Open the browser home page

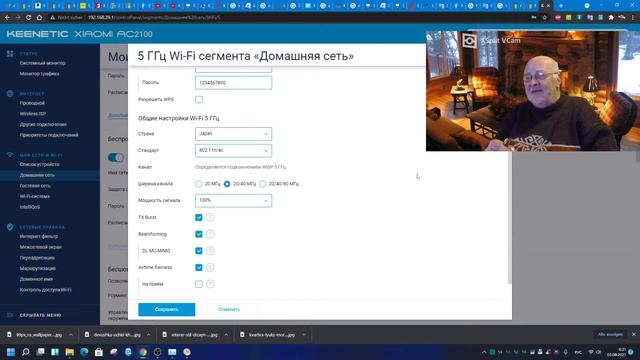[39, 18]
